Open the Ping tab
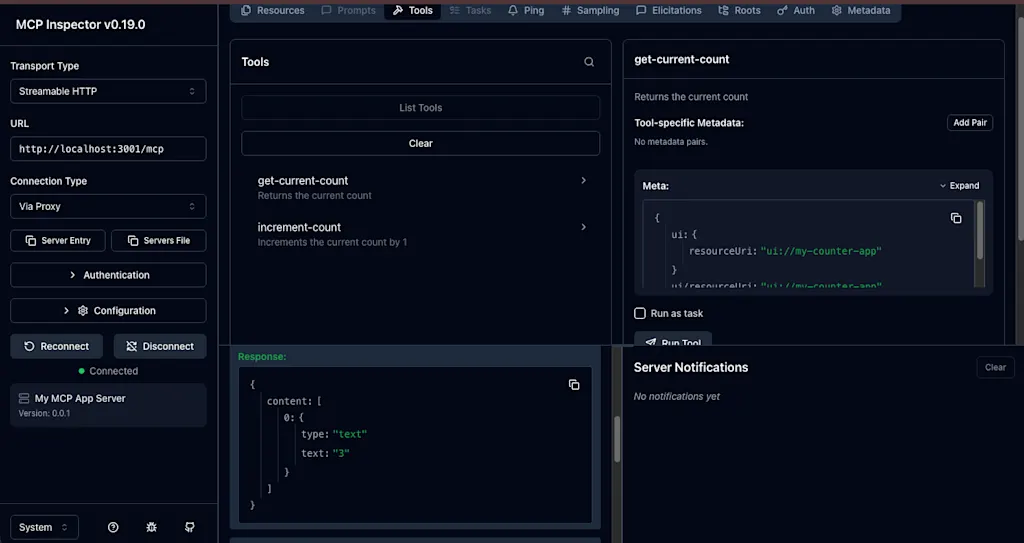This screenshot has width=1024, height=543. tap(526, 10)
